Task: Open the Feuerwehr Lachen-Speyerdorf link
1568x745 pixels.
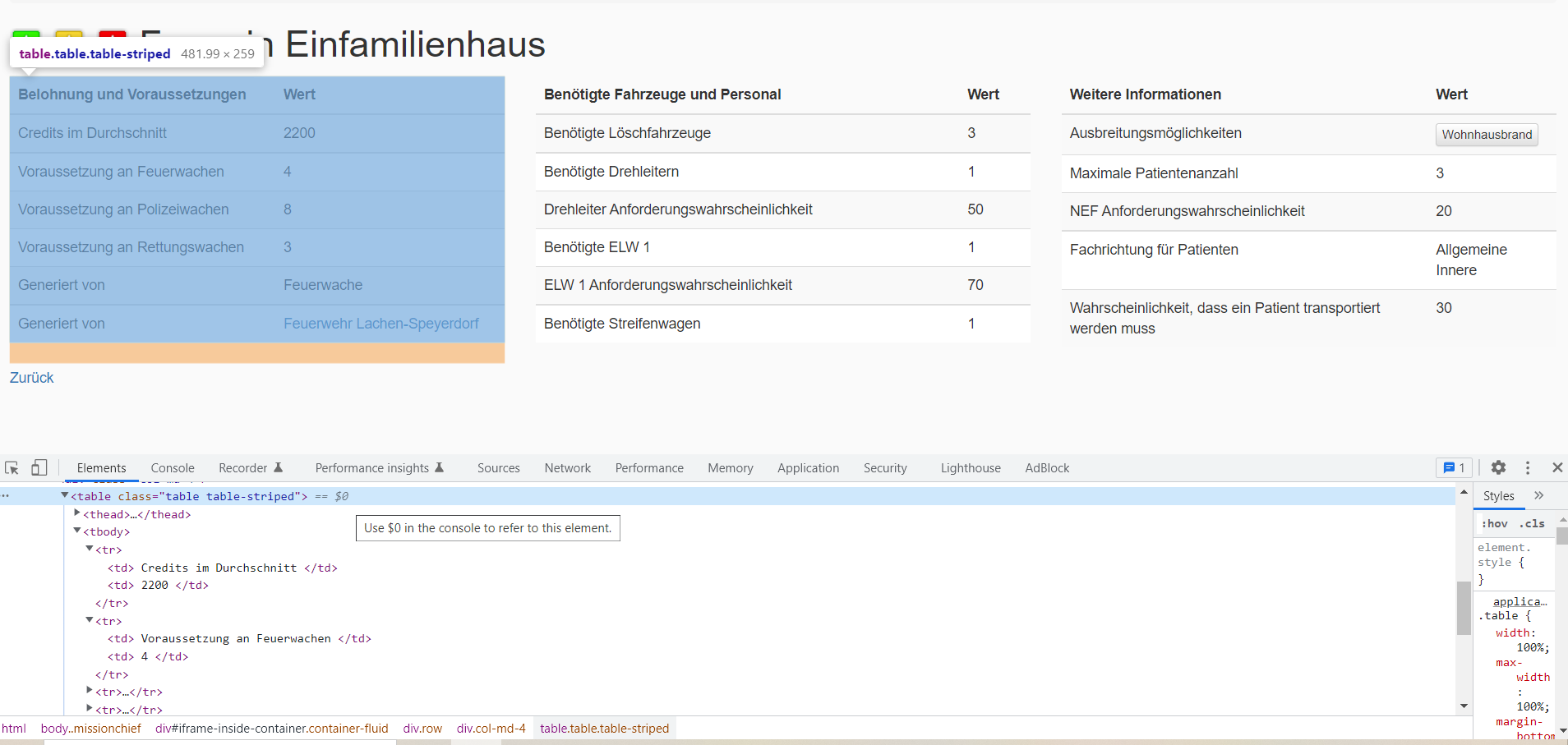Action: coord(381,323)
